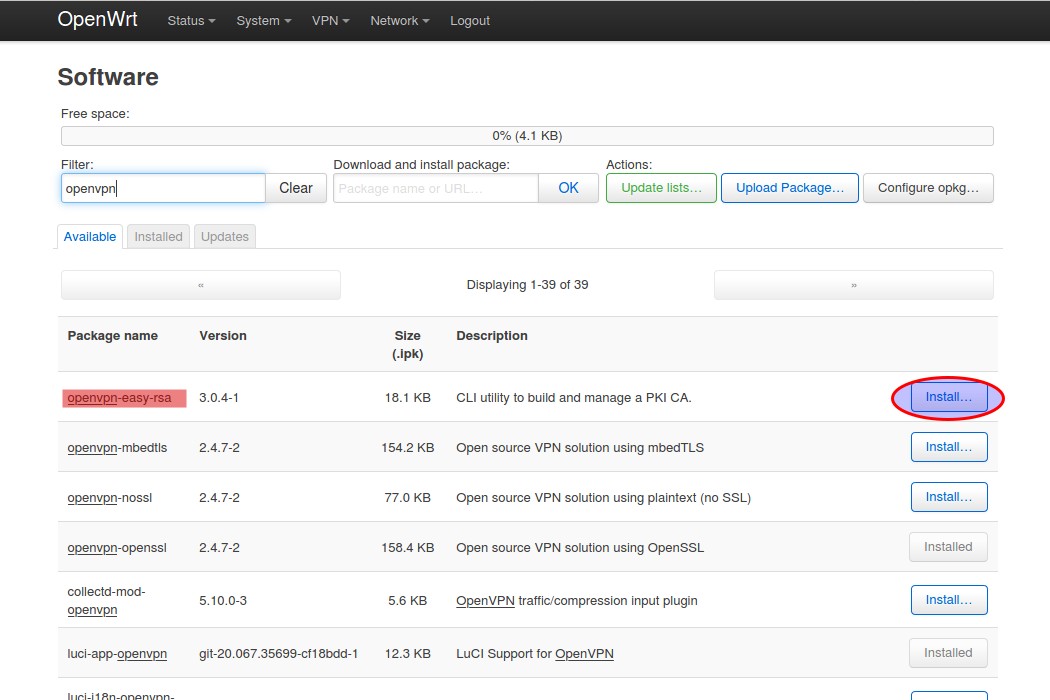Screen dimensions: 1050x700
Task: Click the Description column header
Action: (492, 336)
